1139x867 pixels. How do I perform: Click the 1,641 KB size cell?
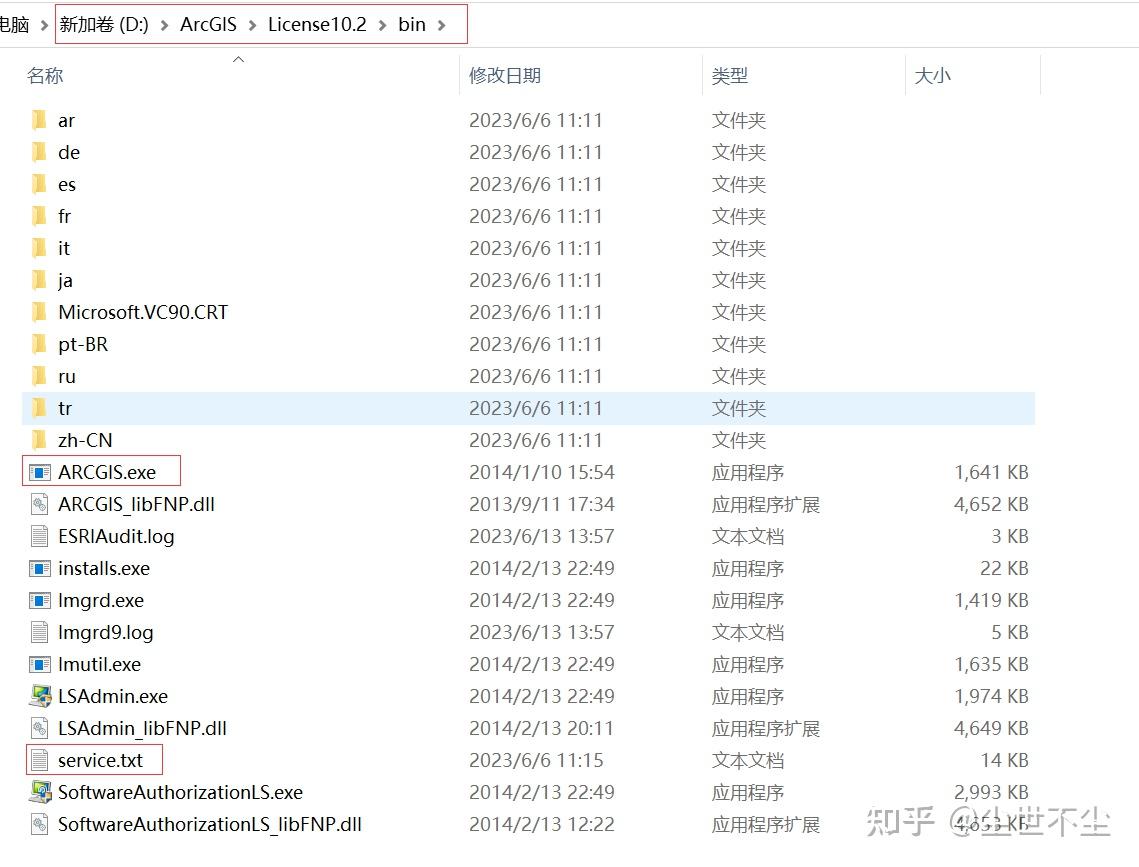coord(991,472)
